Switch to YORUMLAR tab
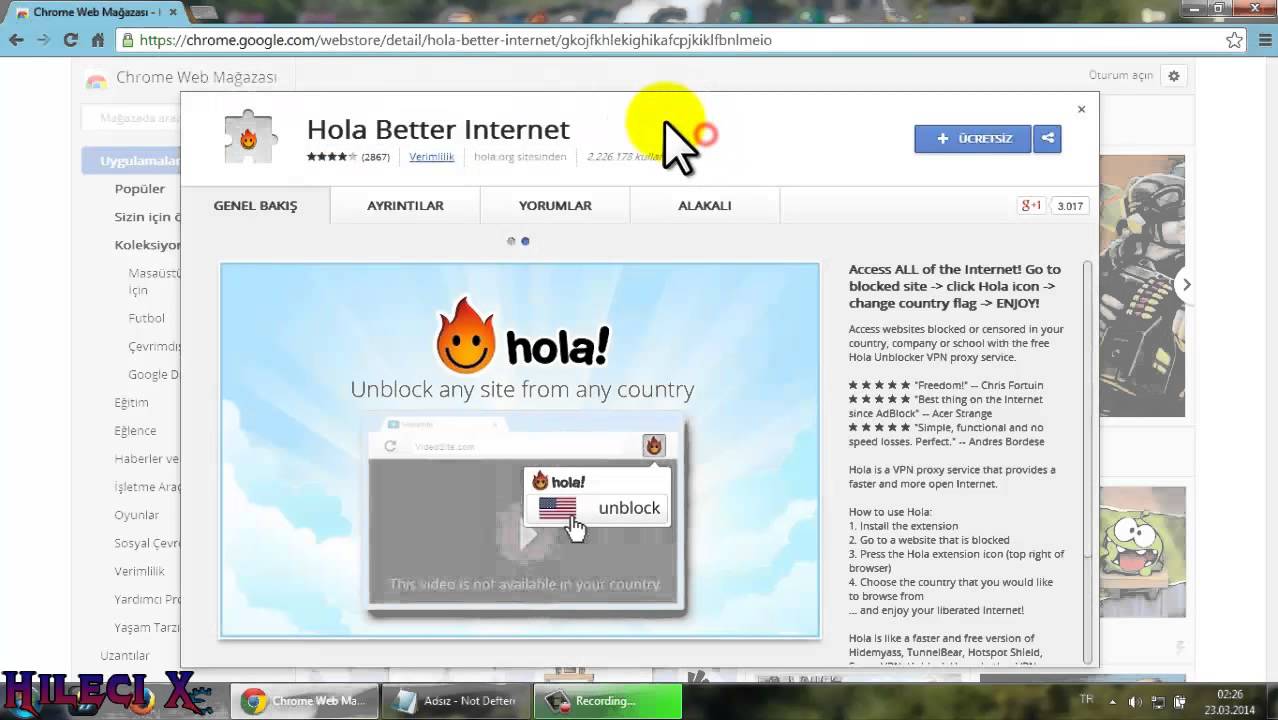Image resolution: width=1278 pixels, height=720 pixels. coord(555,205)
